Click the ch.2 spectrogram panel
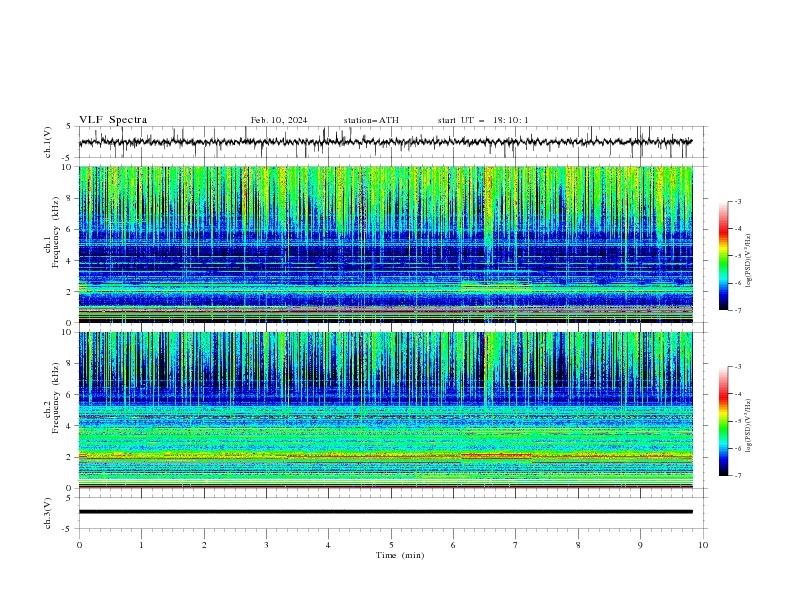792x612 pixels. tap(385, 410)
